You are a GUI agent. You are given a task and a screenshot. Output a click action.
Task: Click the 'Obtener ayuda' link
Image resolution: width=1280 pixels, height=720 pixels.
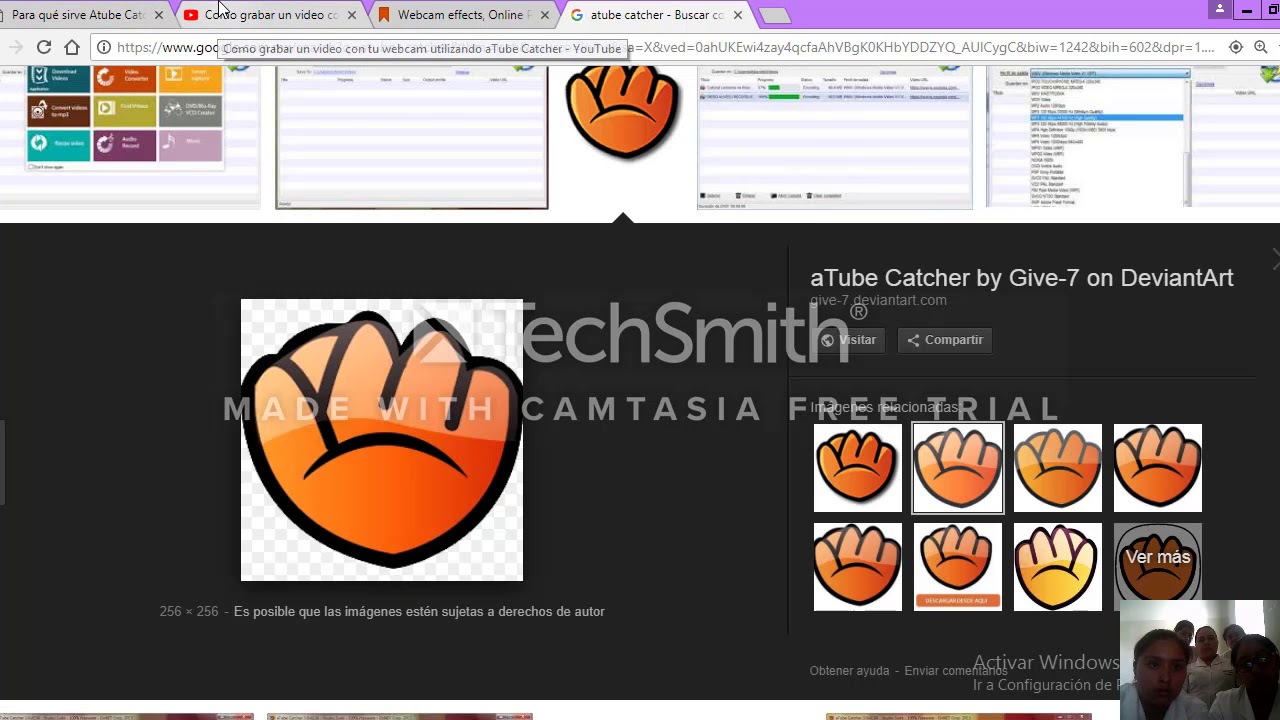tap(849, 671)
